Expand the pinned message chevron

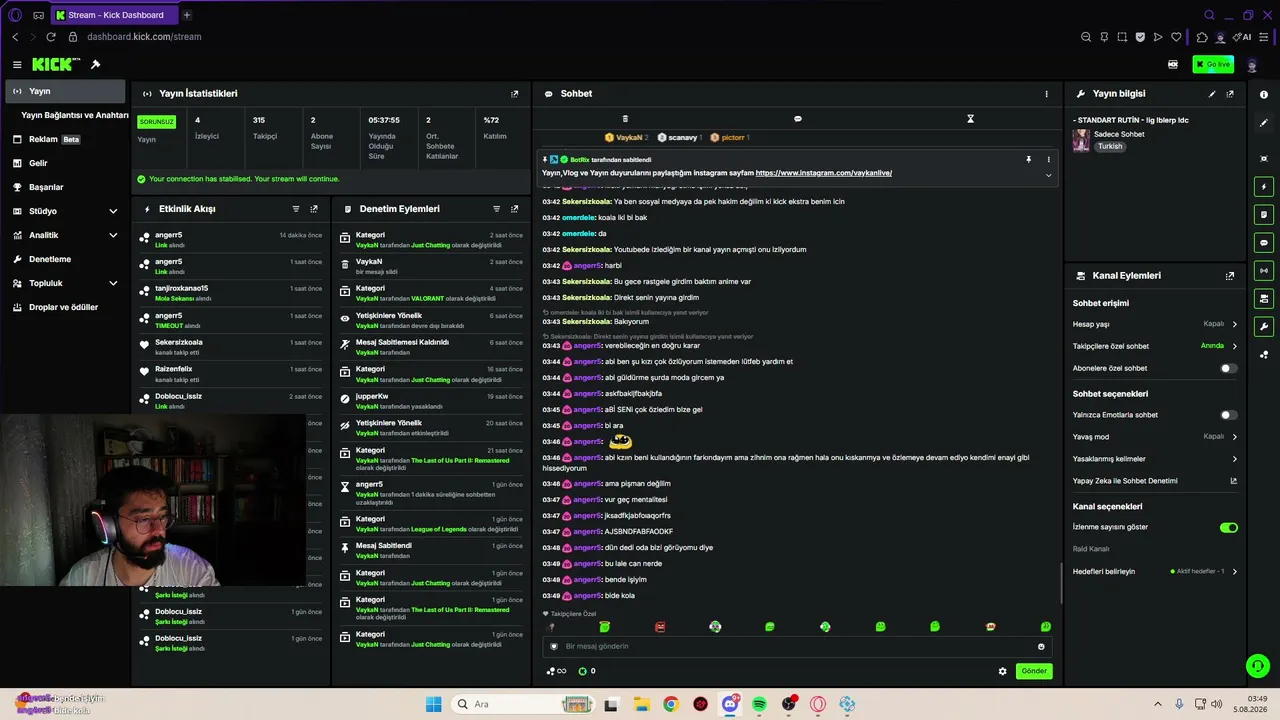[1048, 175]
